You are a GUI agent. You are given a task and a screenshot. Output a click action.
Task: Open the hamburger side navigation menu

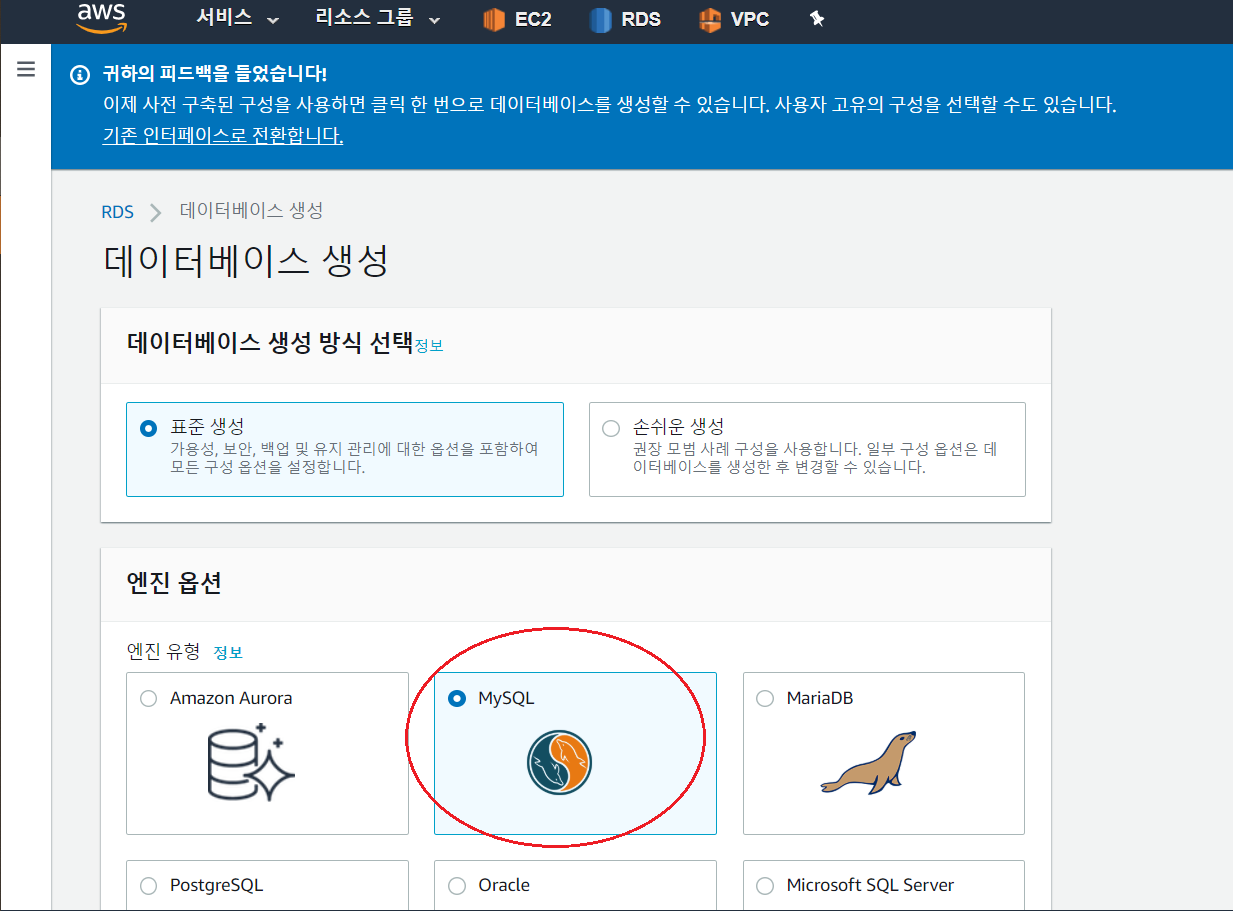(x=26, y=69)
